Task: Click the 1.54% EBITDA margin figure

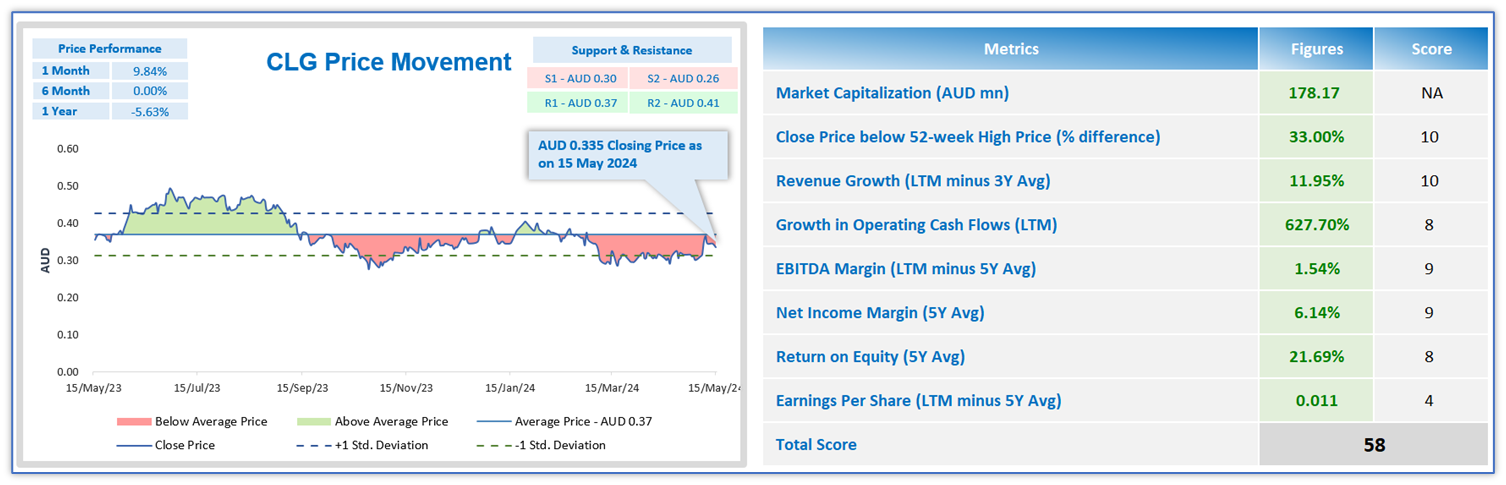Action: click(x=1315, y=269)
